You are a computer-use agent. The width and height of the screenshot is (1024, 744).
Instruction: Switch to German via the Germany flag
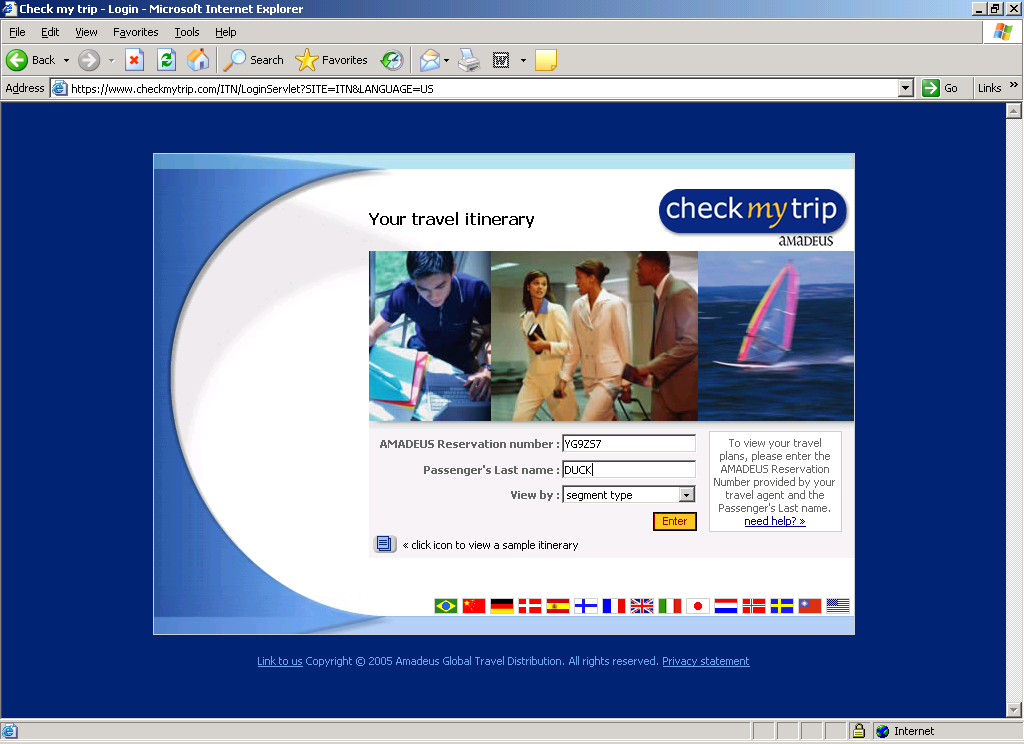[x=502, y=606]
